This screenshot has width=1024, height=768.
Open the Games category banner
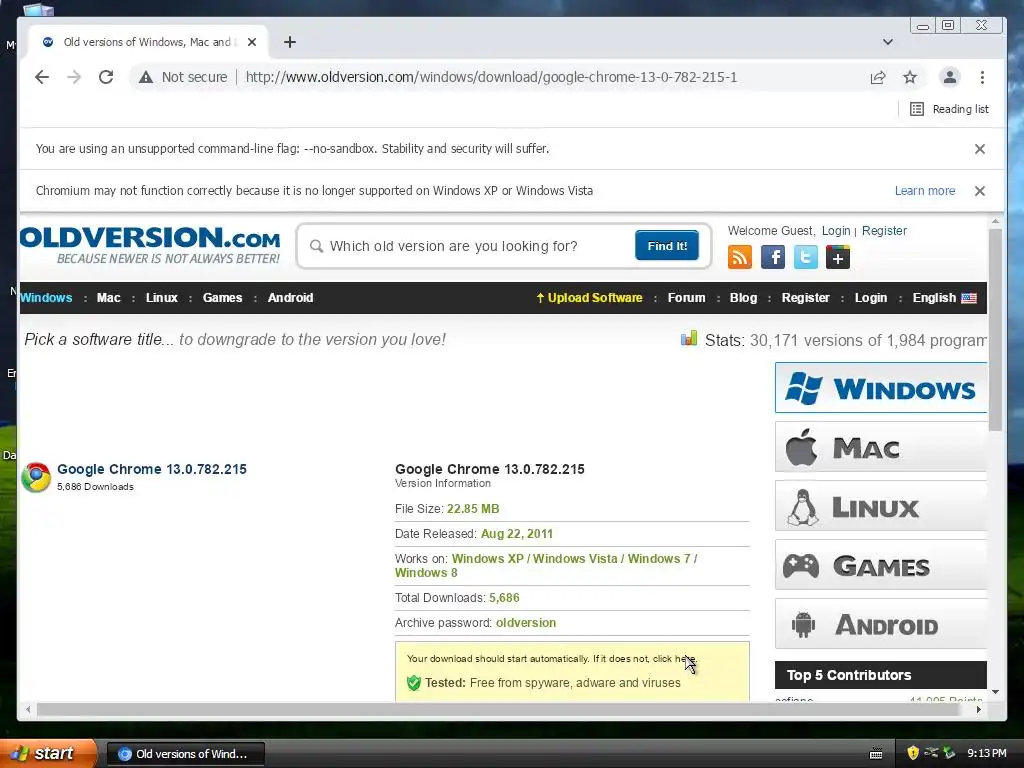point(880,565)
